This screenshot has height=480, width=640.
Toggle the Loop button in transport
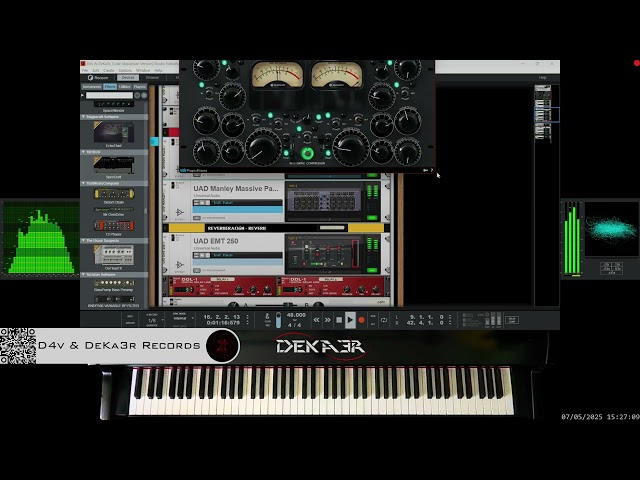click(x=384, y=320)
